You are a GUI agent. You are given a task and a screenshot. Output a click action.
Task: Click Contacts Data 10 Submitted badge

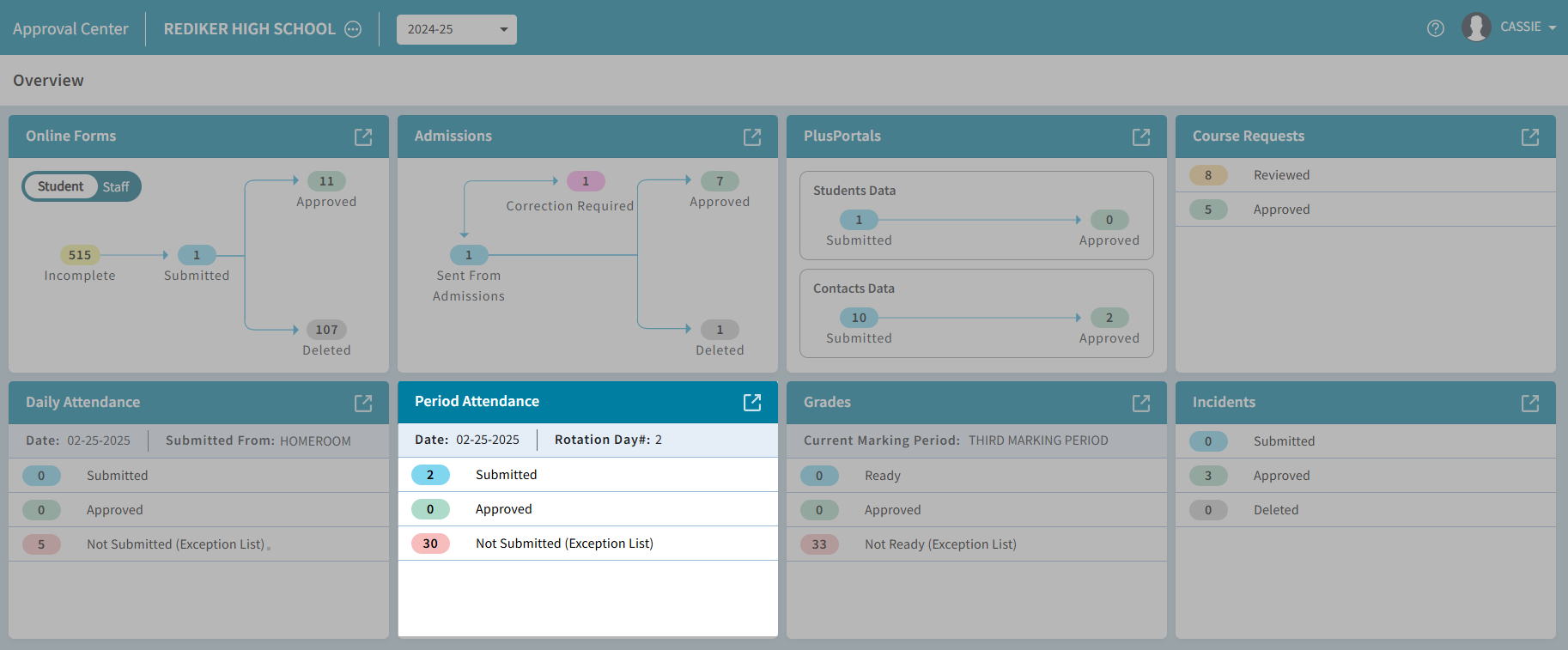click(859, 318)
